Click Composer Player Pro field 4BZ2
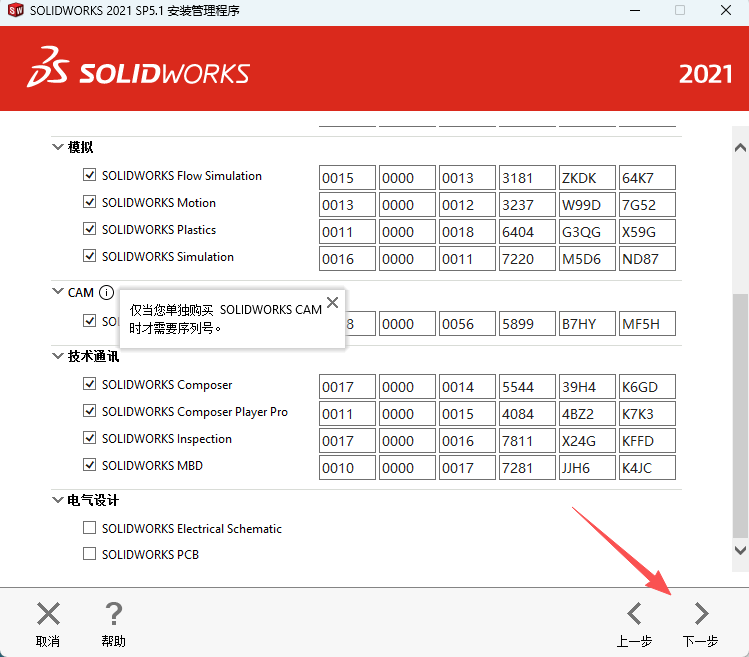The height and width of the screenshot is (657, 749). 587,413
